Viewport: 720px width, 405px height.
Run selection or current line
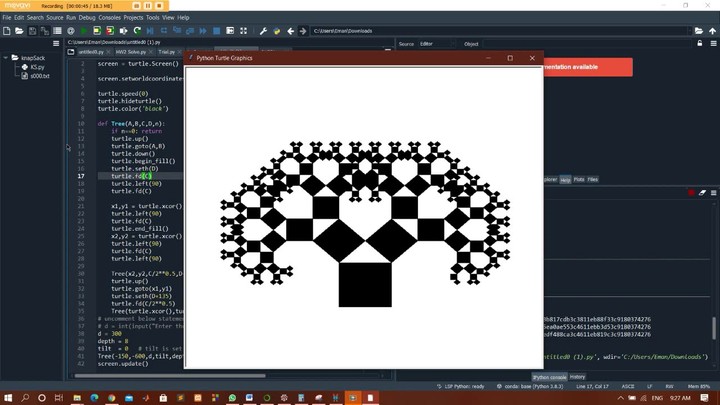pyautogui.click(x=124, y=31)
